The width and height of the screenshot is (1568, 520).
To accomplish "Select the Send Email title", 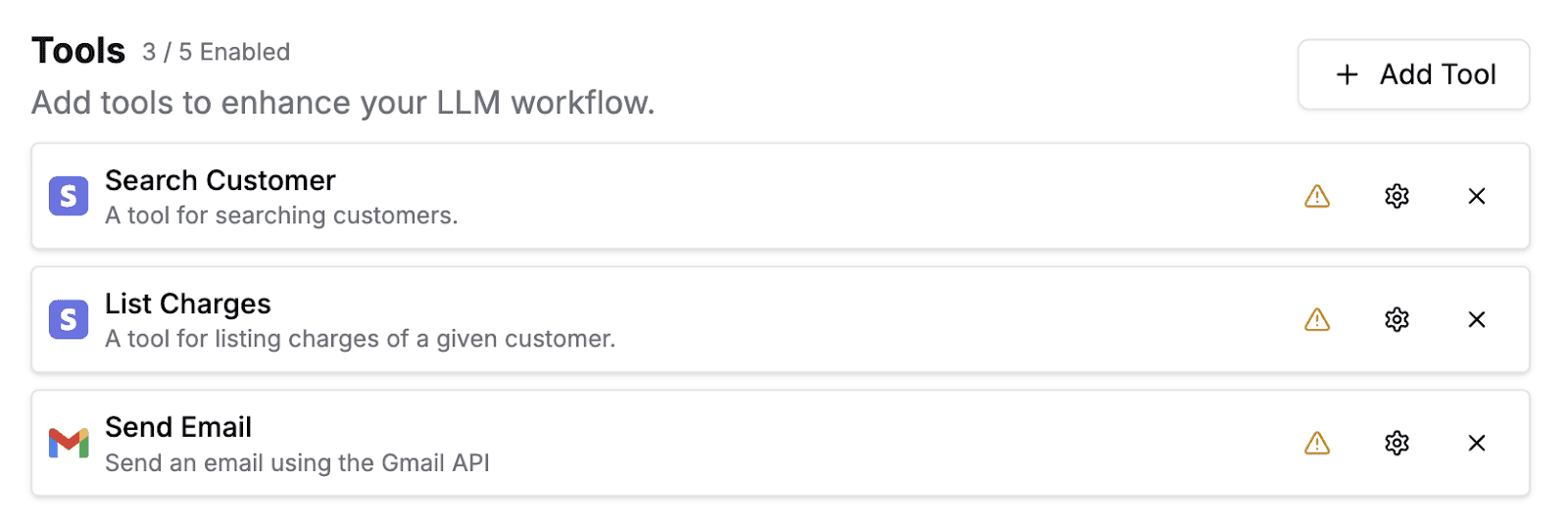I will click(178, 427).
